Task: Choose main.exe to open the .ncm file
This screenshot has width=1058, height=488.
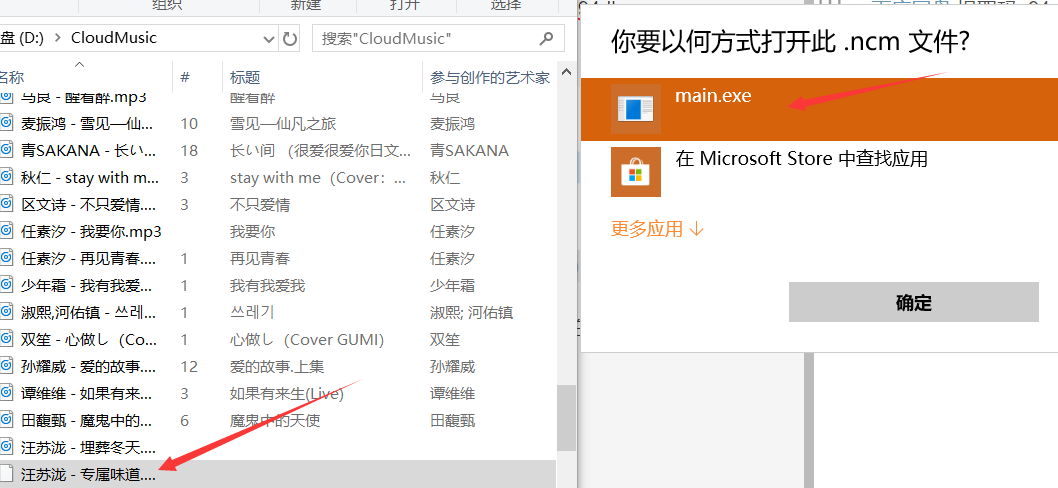Action: point(819,109)
